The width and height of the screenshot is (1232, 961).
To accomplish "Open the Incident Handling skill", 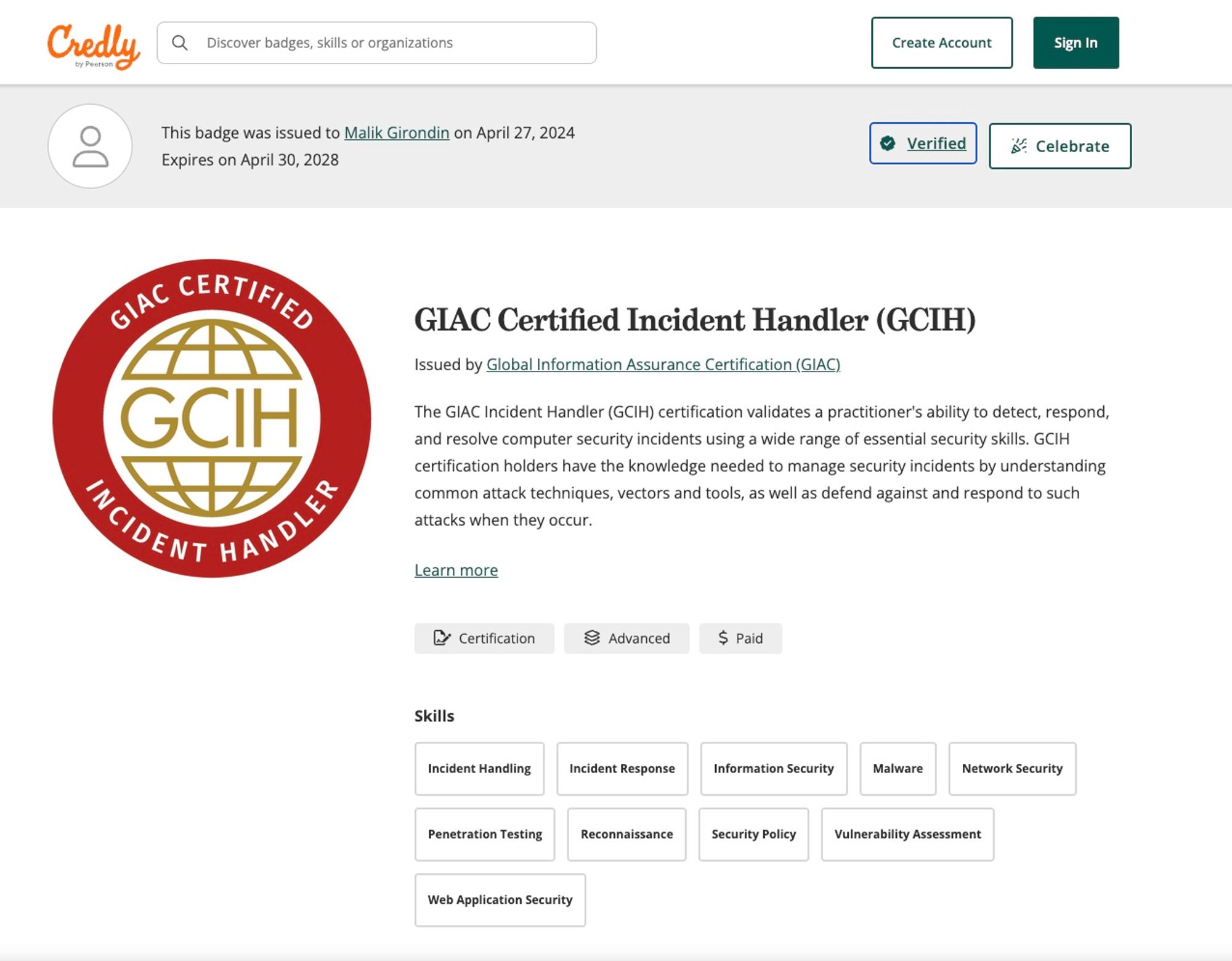I will pyautogui.click(x=479, y=768).
